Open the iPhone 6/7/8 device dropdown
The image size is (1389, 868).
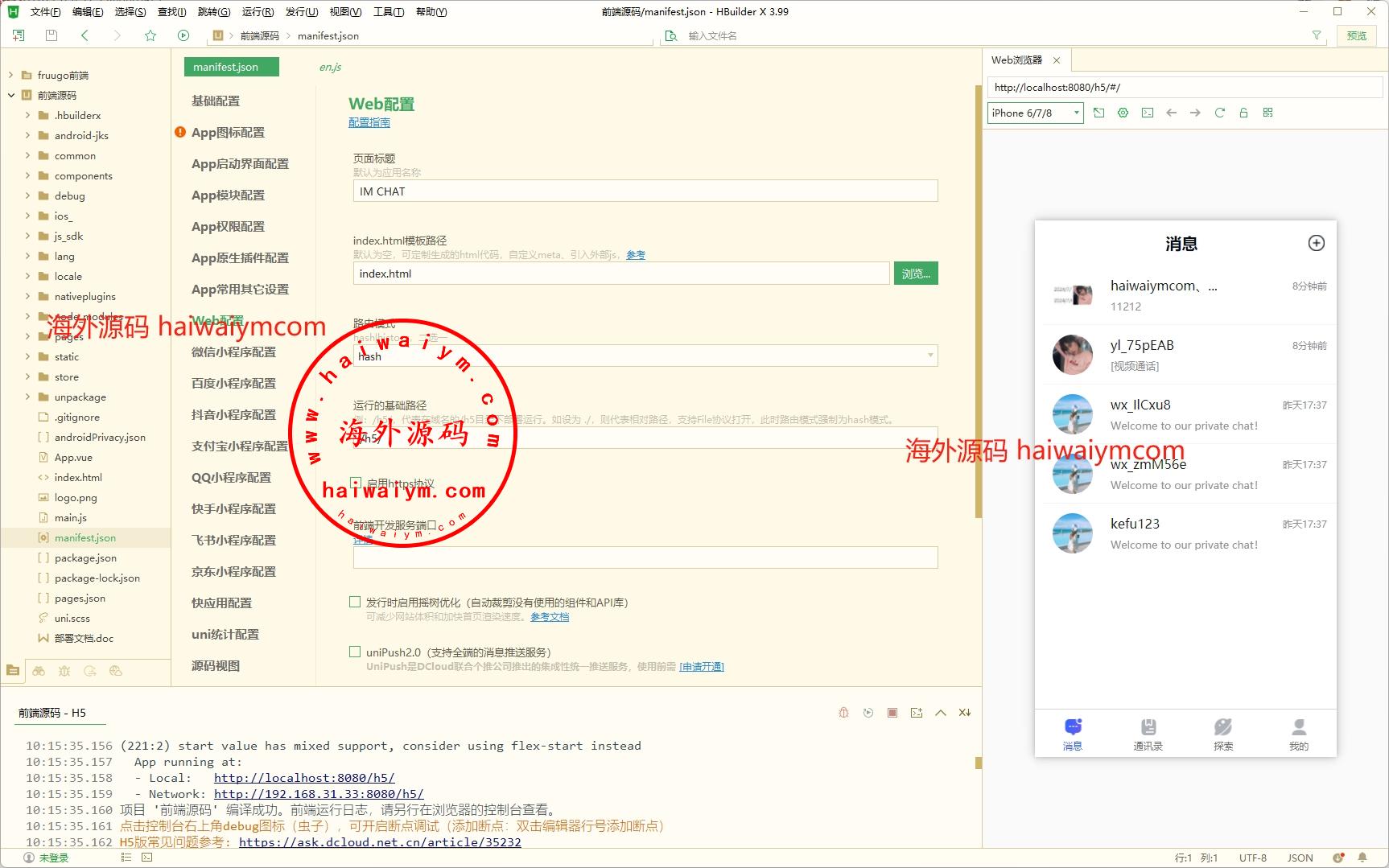(x=1035, y=113)
